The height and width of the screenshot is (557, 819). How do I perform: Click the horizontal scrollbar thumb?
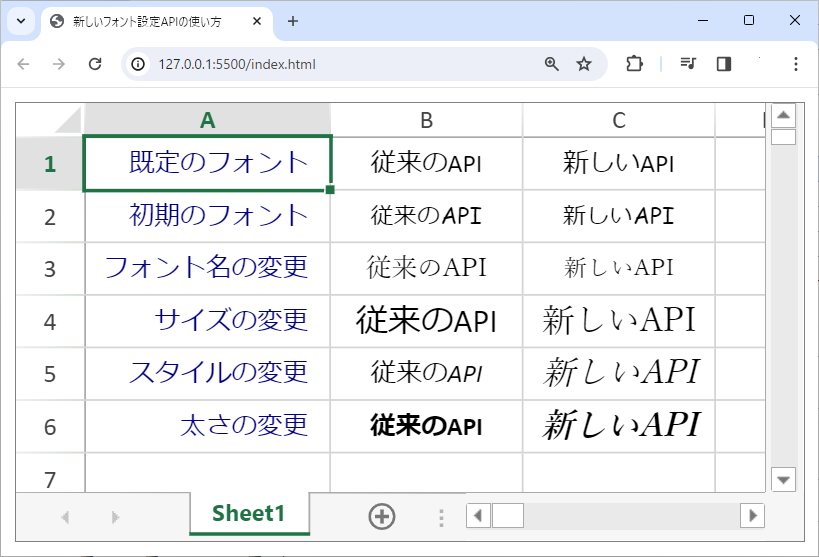coord(508,516)
